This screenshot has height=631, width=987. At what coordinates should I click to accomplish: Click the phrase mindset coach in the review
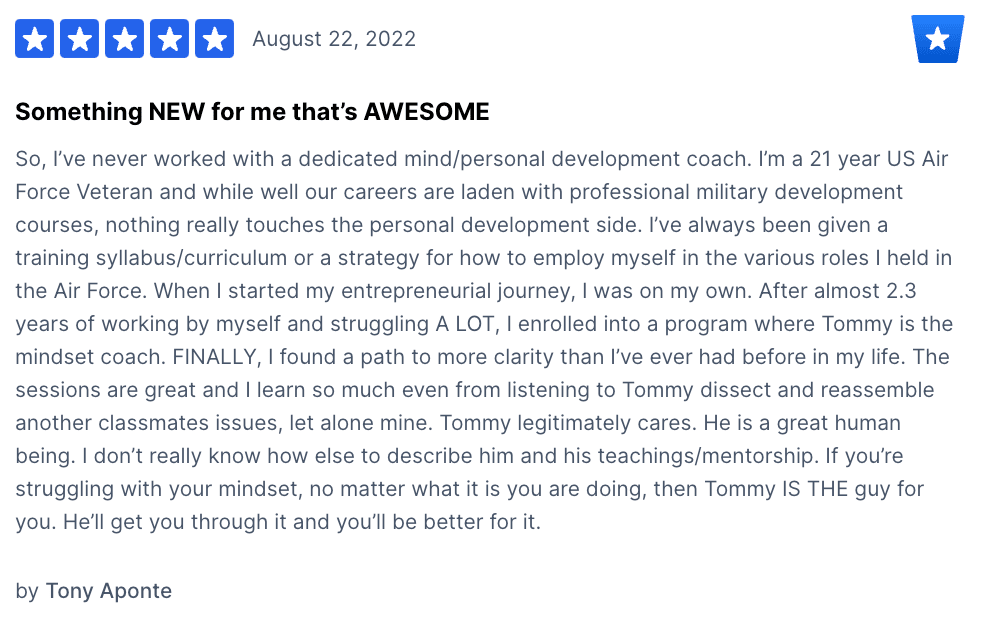click(x=90, y=357)
